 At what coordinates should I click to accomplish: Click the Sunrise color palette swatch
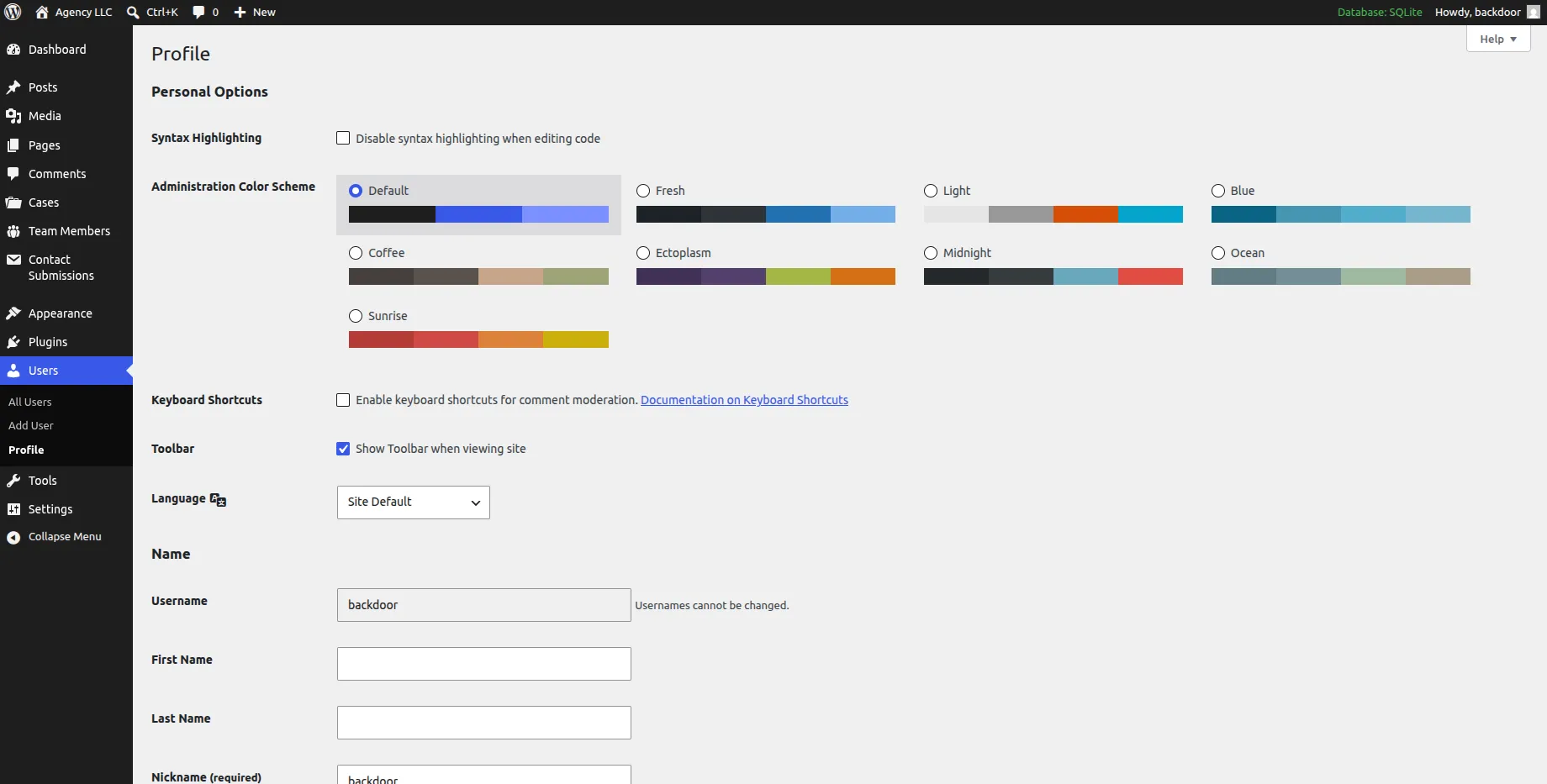[478, 339]
